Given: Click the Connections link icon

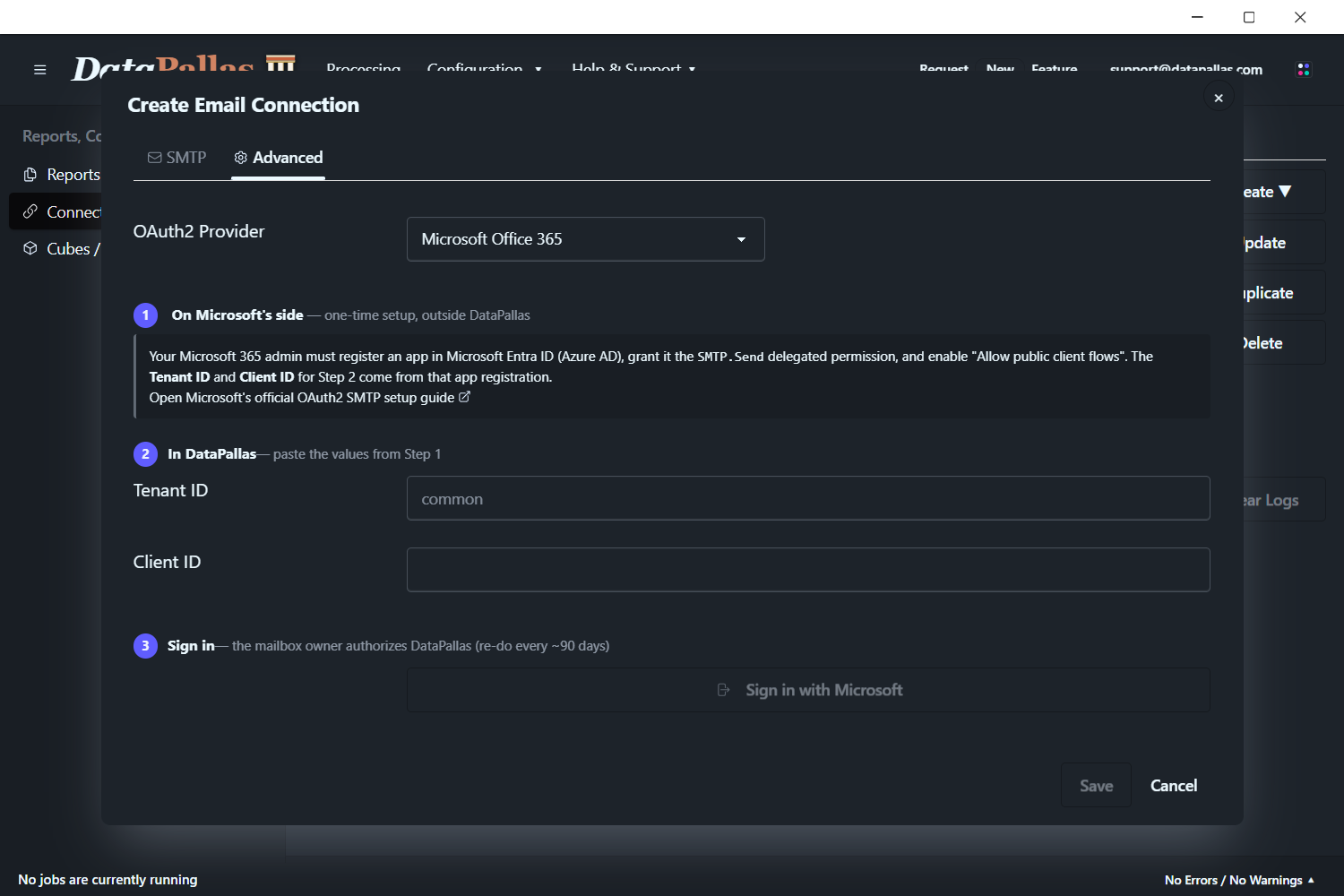Looking at the screenshot, I should pos(30,211).
